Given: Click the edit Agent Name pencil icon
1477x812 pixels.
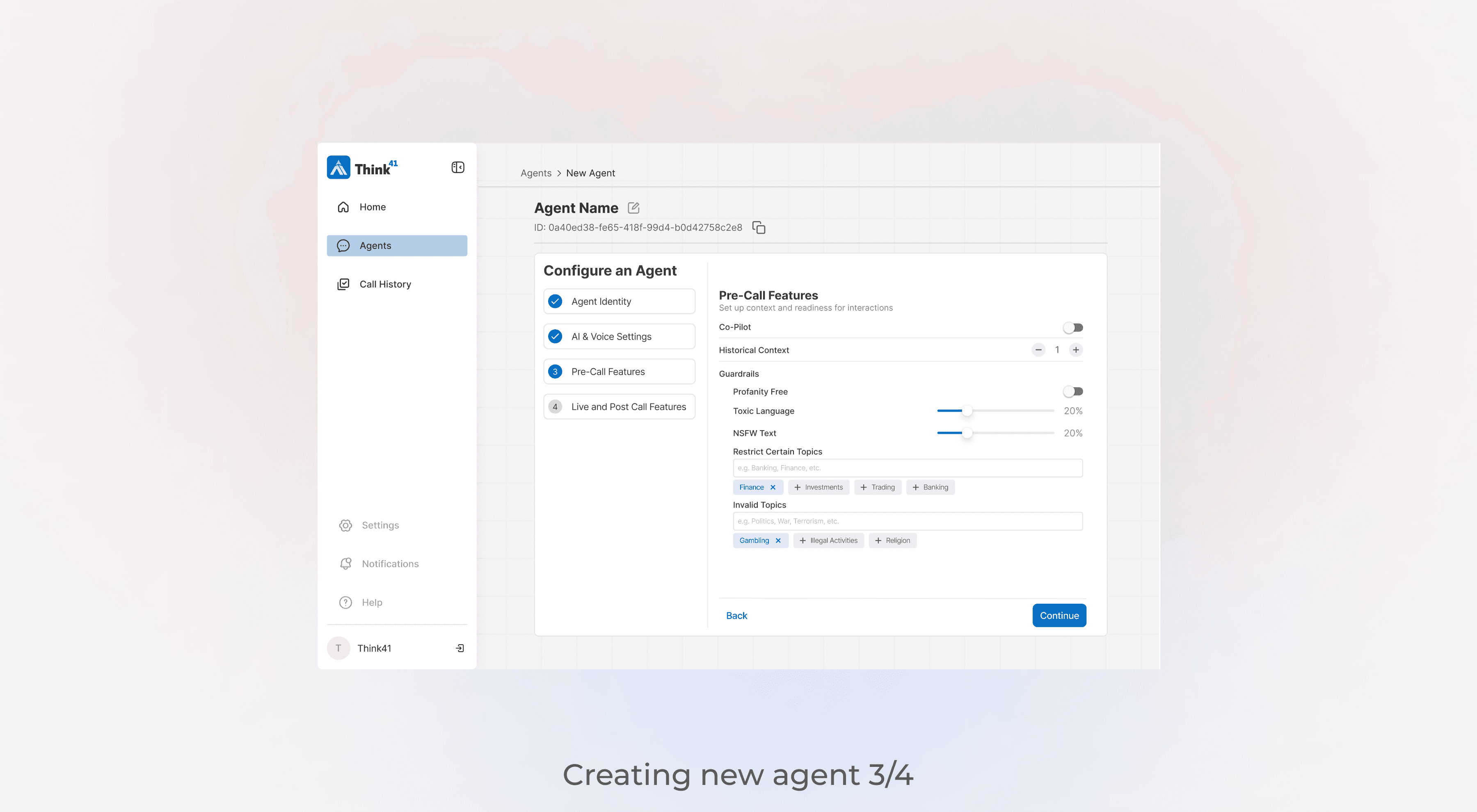Looking at the screenshot, I should [x=633, y=208].
